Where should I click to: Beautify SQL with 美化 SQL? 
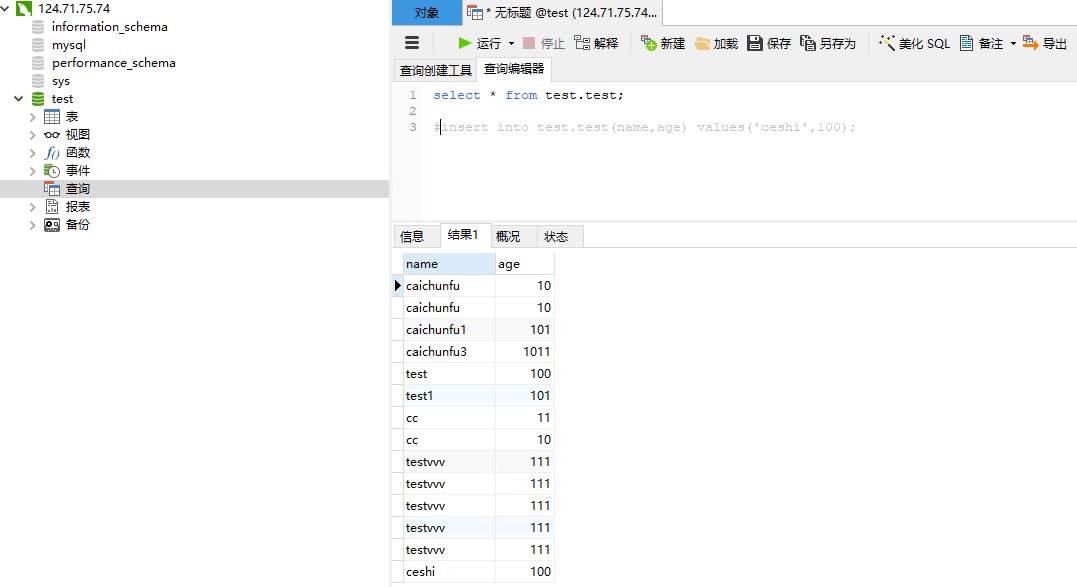click(x=914, y=43)
